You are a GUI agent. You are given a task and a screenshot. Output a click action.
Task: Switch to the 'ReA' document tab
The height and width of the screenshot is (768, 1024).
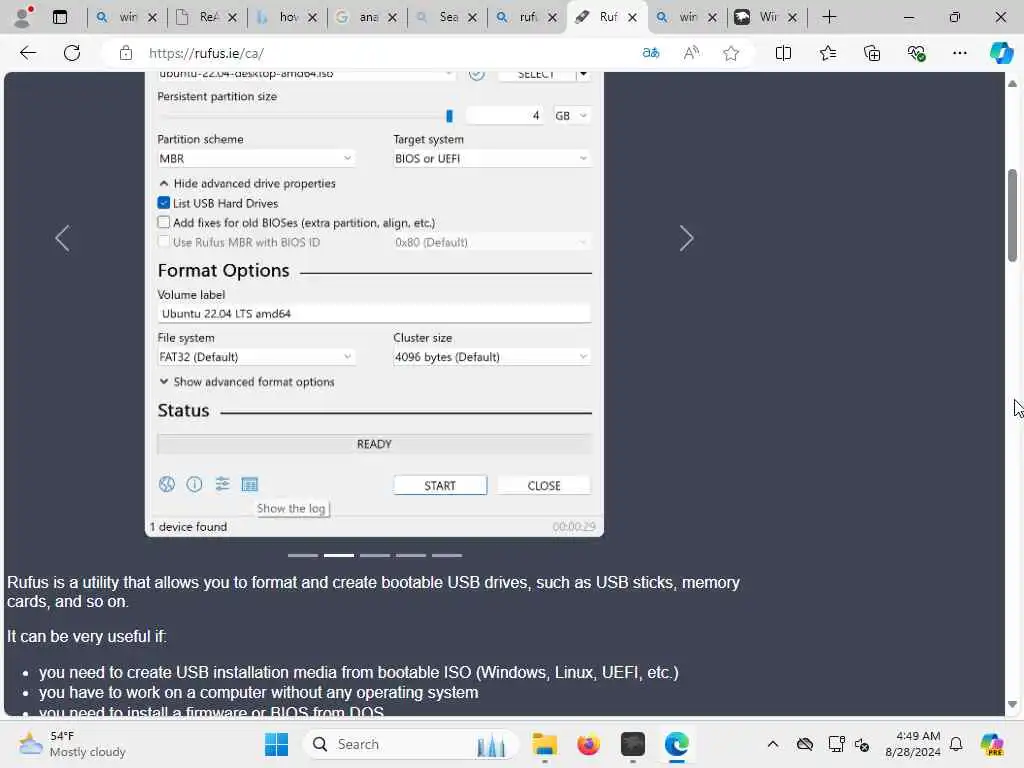[208, 17]
